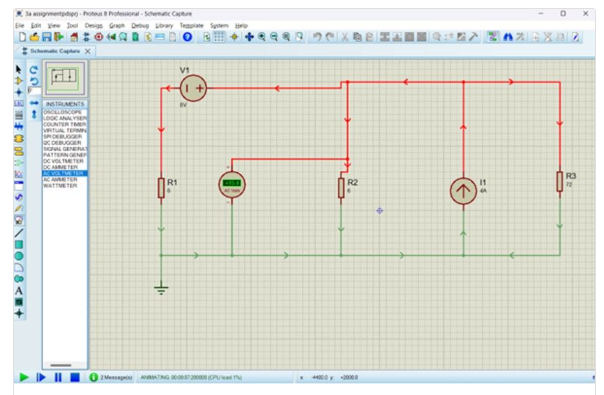
Task: Select the Junction Dot Mode tool
Action: [18, 92]
